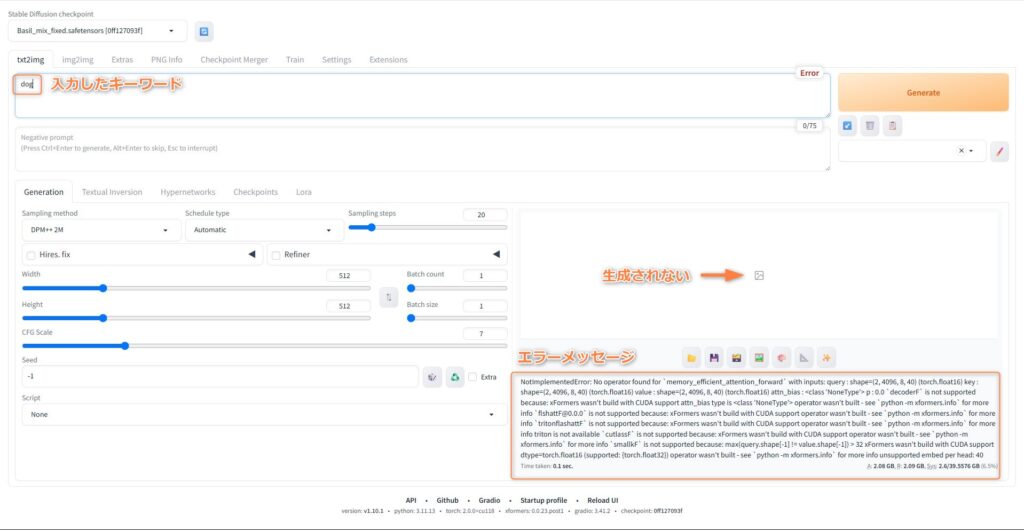Screen dimensions: 1024x530
Task: Open the Lora tab
Action: 303,192
